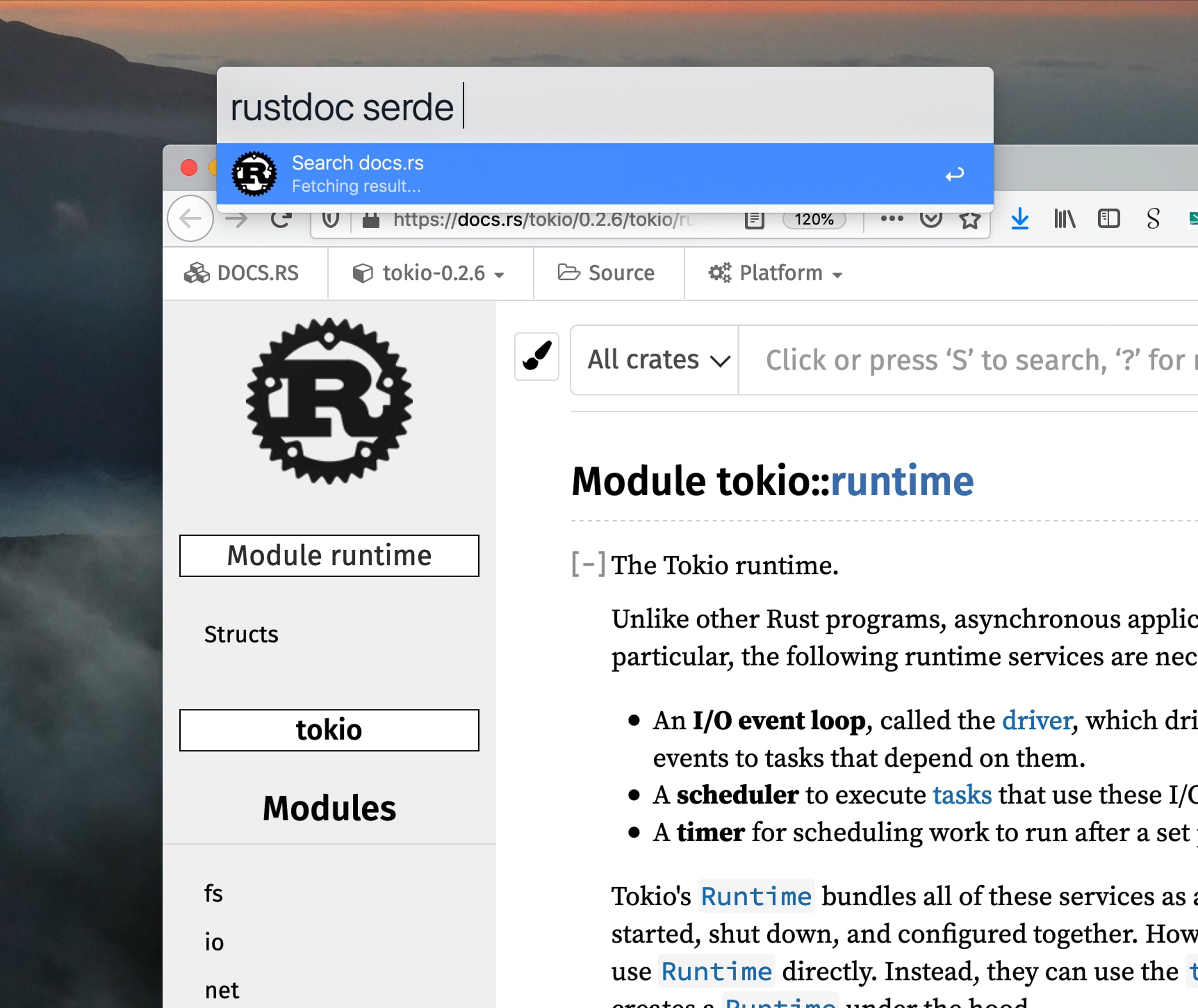Open the Downloads arrow icon
The height and width of the screenshot is (1008, 1198).
(x=1020, y=219)
